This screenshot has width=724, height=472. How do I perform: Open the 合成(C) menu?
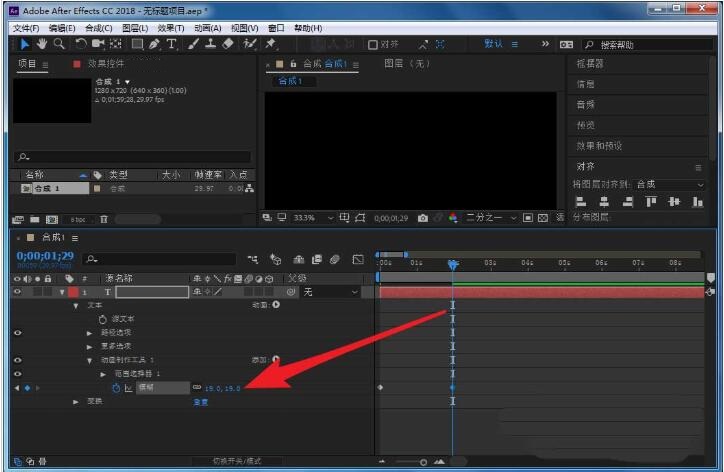tap(99, 28)
